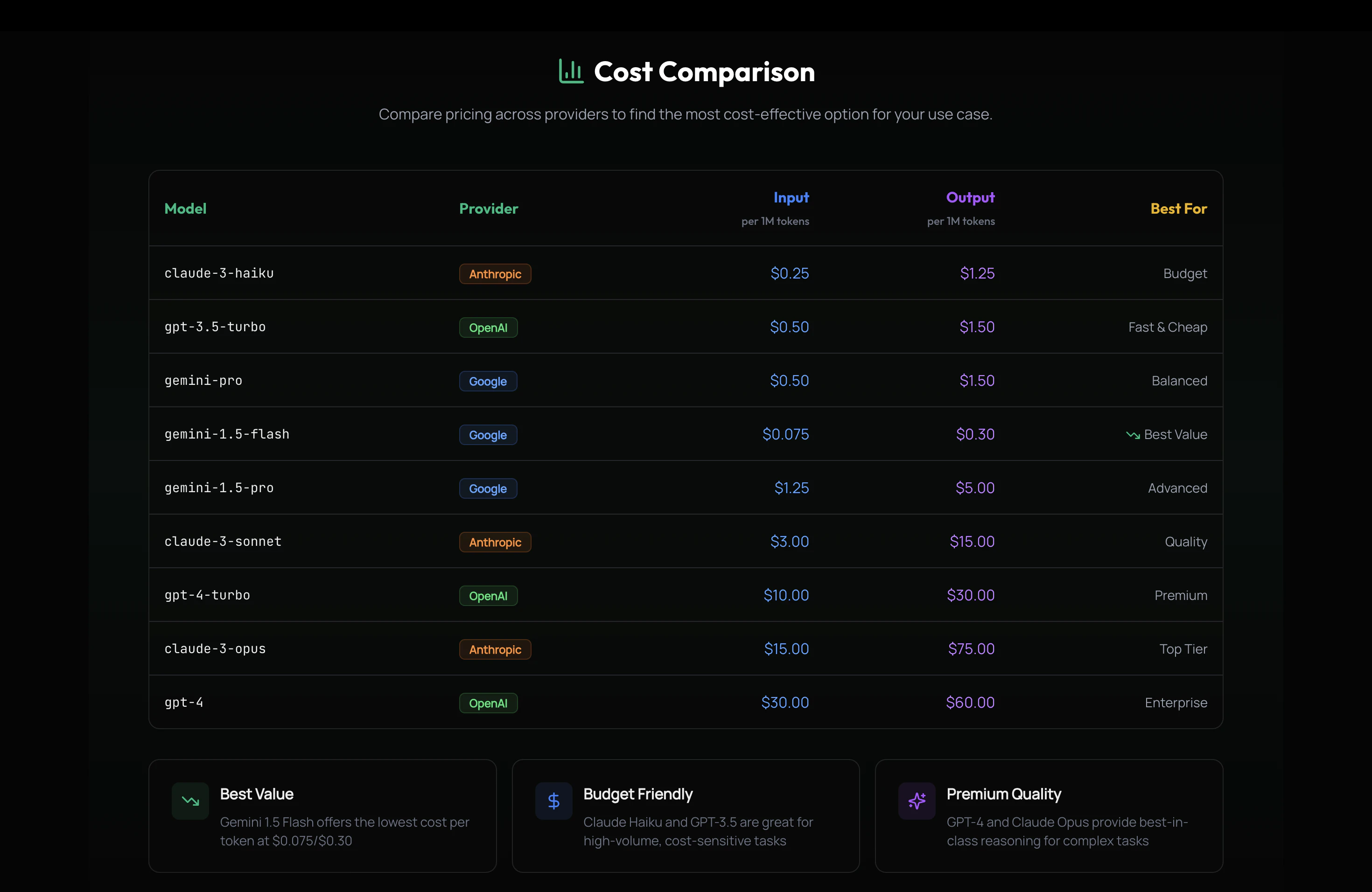This screenshot has width=1372, height=892.
Task: Click the Input column header
Action: coord(791,198)
